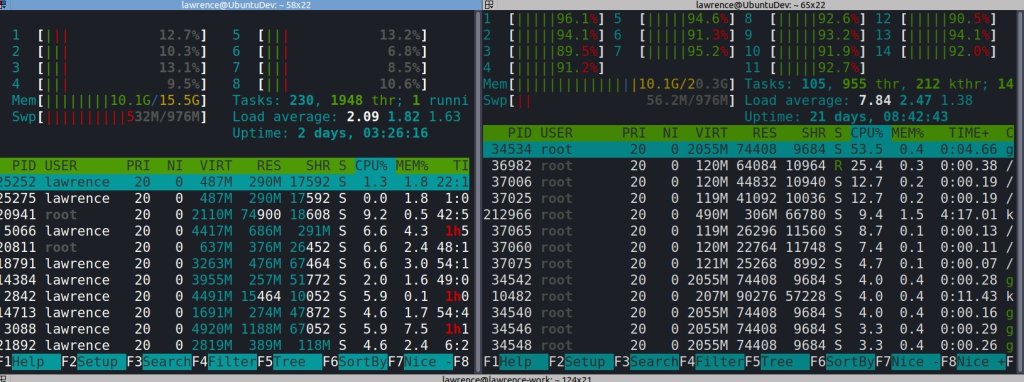This screenshot has height=382, width=1024.
Task: Click F8 Nice + in the right htop pane
Action: tap(973, 362)
